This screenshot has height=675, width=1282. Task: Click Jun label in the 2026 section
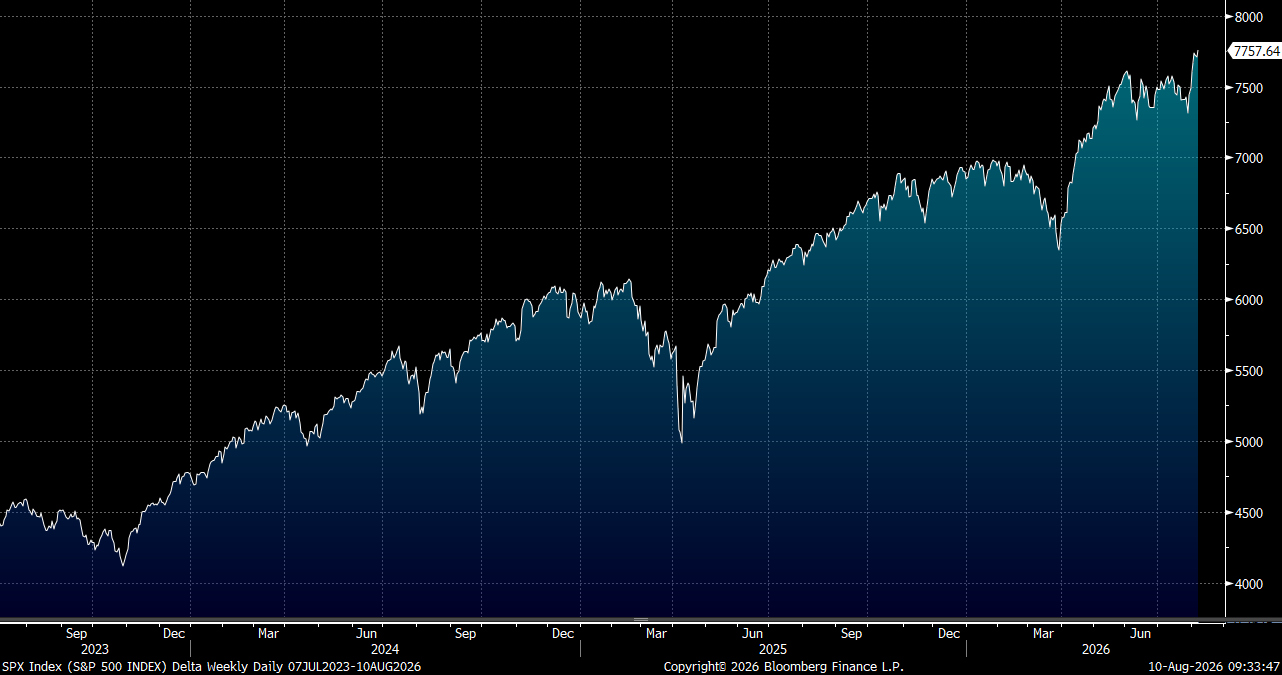coord(1139,633)
